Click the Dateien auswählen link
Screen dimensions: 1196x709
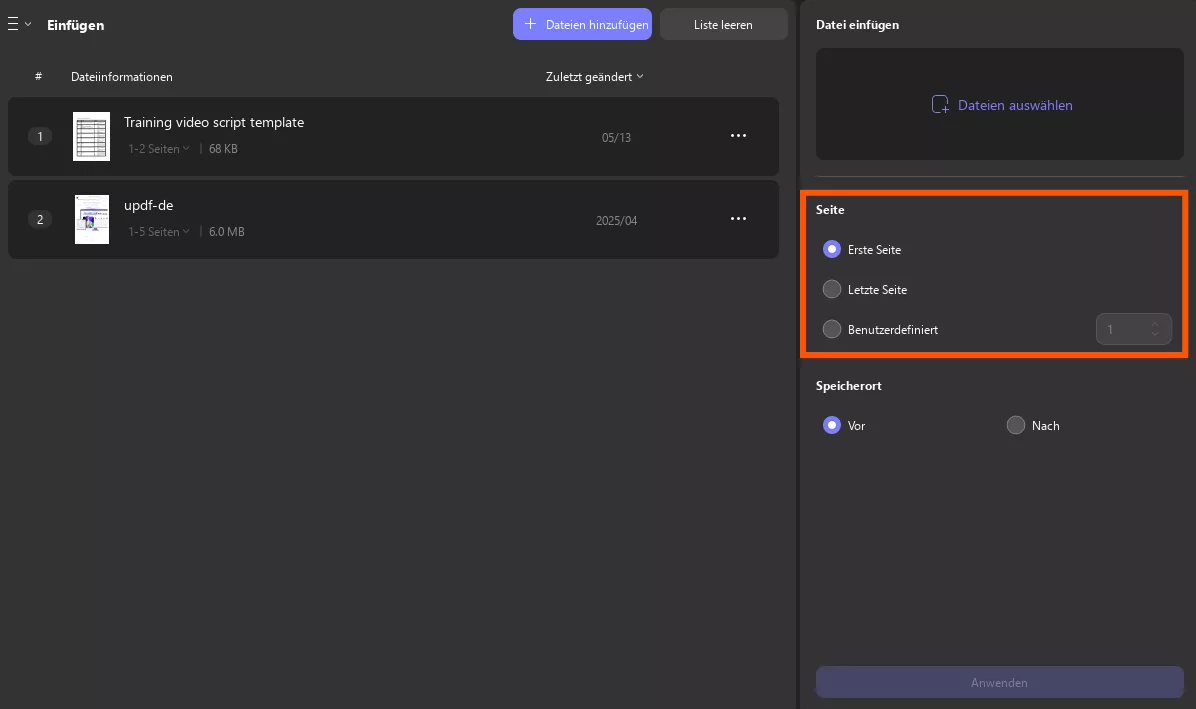1014,105
